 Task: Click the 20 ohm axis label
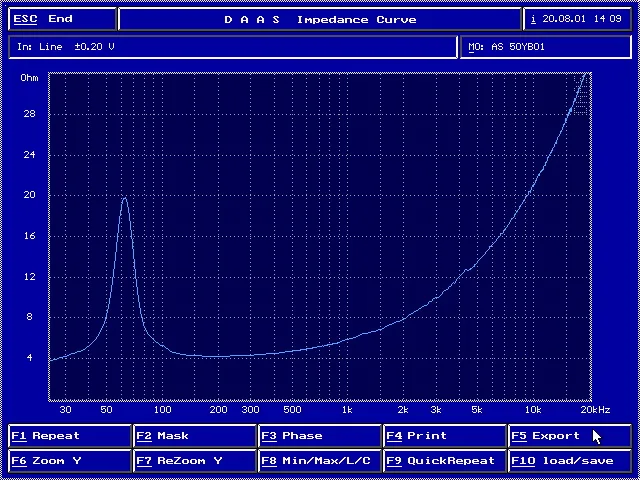tap(29, 195)
